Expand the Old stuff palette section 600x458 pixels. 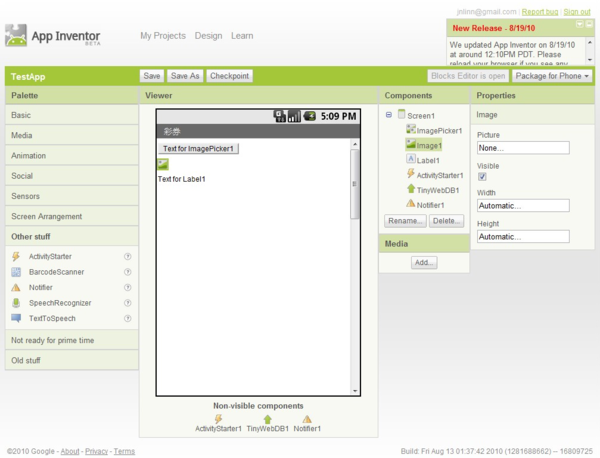72,360
